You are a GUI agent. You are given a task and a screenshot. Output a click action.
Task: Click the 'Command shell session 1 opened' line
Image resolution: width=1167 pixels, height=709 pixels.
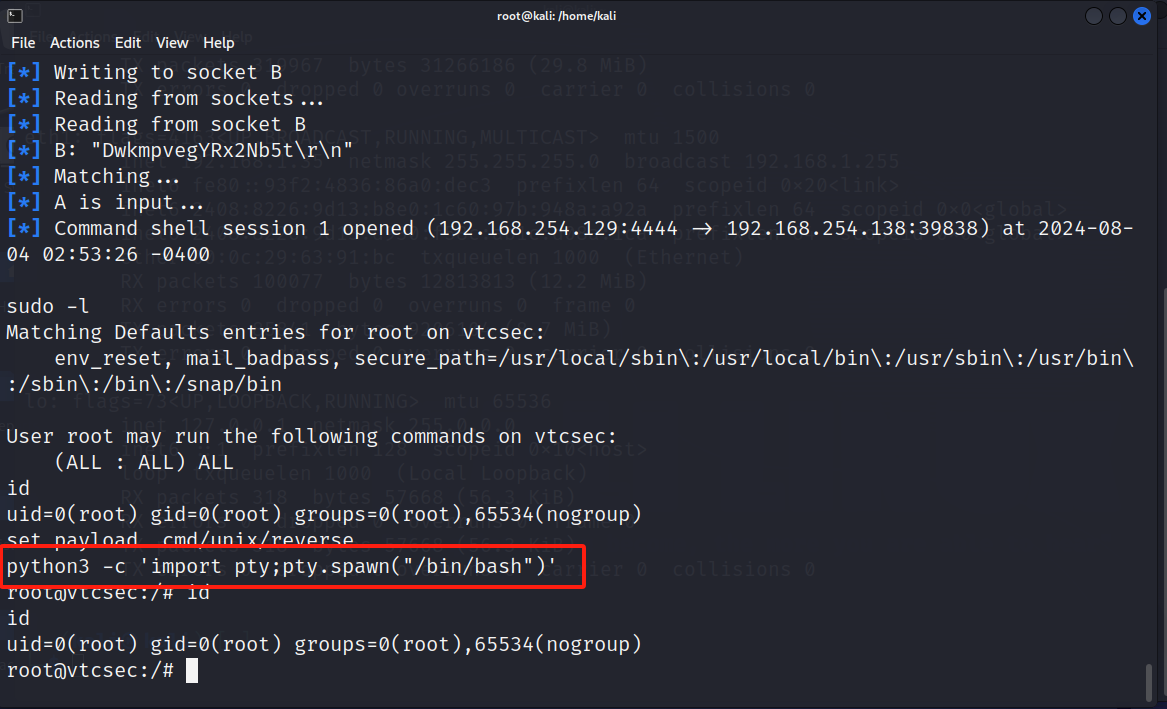point(569,241)
